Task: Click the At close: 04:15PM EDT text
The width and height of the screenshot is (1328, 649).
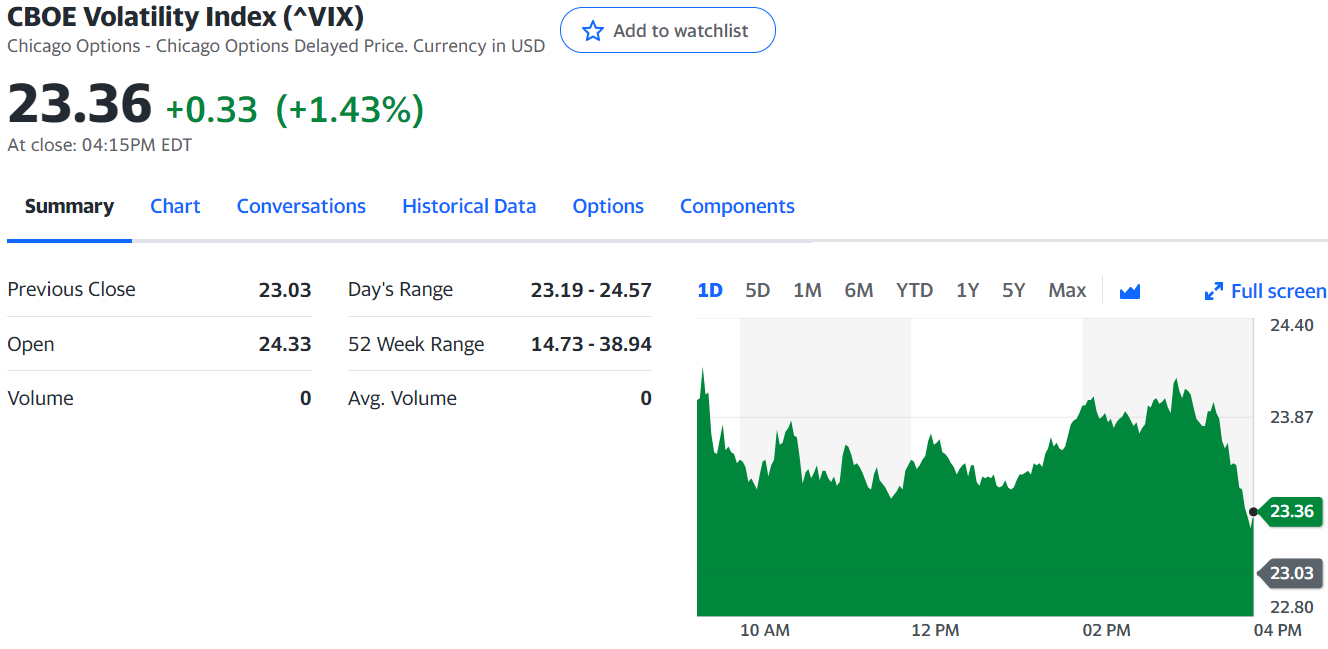Action: point(100,145)
